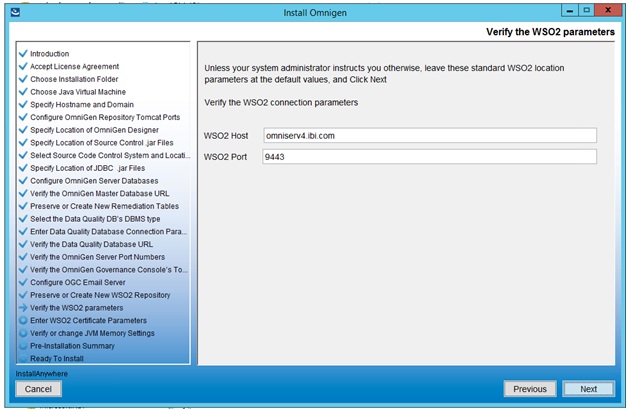Viewport: 628px width, 411px height.
Task: Click checkmark beside Preserve or Create New Remediation Tables
Action: click(23, 206)
